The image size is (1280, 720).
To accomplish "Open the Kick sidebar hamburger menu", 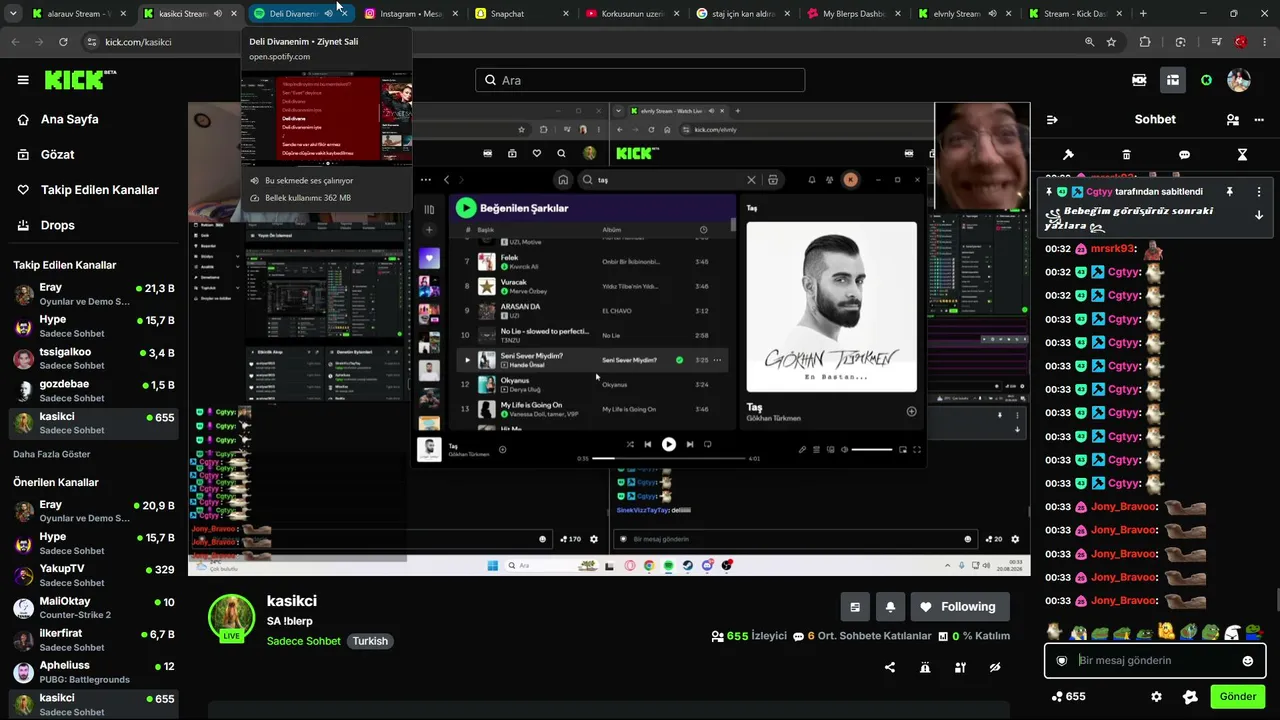I will (23, 80).
